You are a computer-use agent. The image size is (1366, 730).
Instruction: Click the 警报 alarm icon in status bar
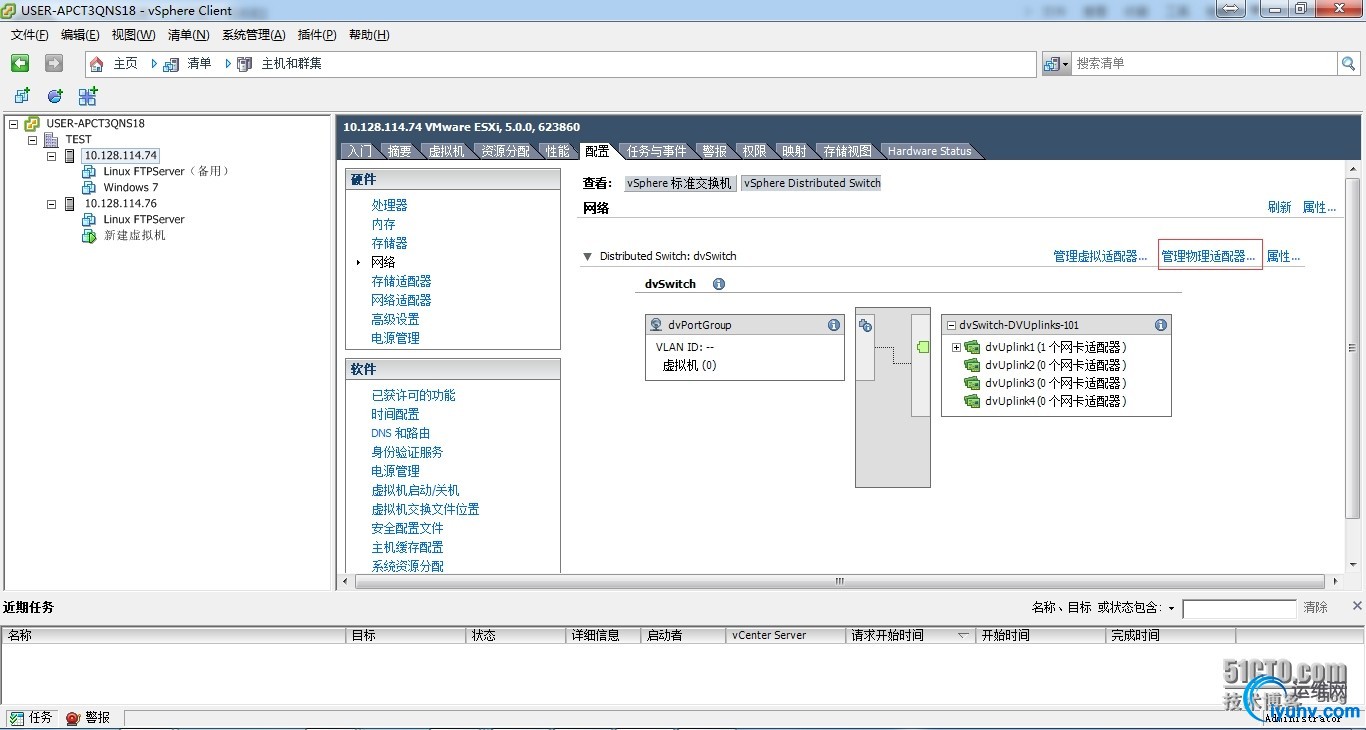coord(73,718)
